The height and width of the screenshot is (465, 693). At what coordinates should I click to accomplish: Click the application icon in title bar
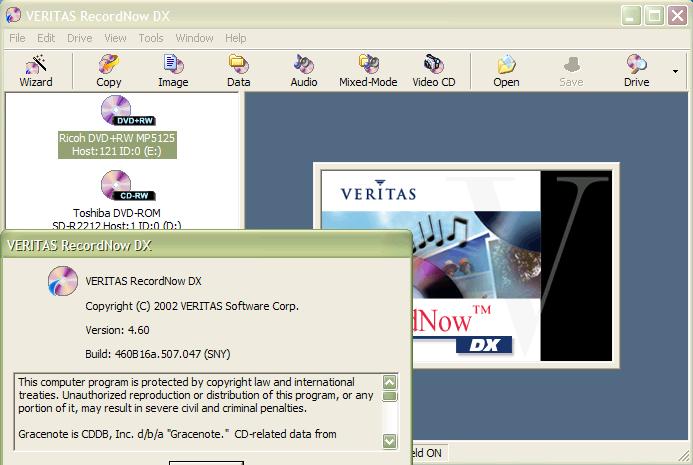tap(13, 15)
